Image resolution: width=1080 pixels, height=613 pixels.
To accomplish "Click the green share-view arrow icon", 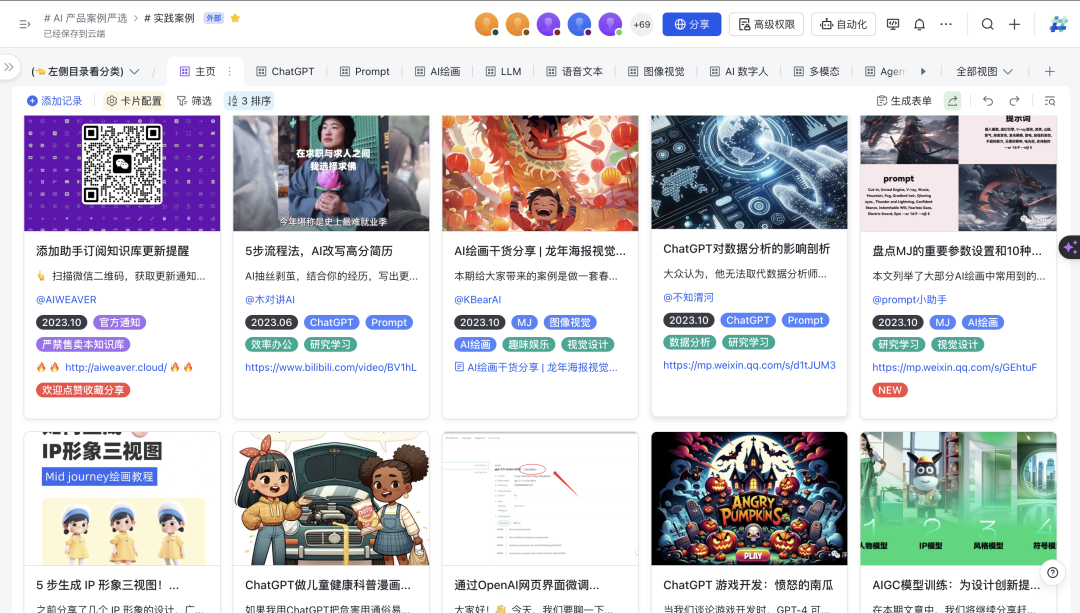I will (x=952, y=101).
